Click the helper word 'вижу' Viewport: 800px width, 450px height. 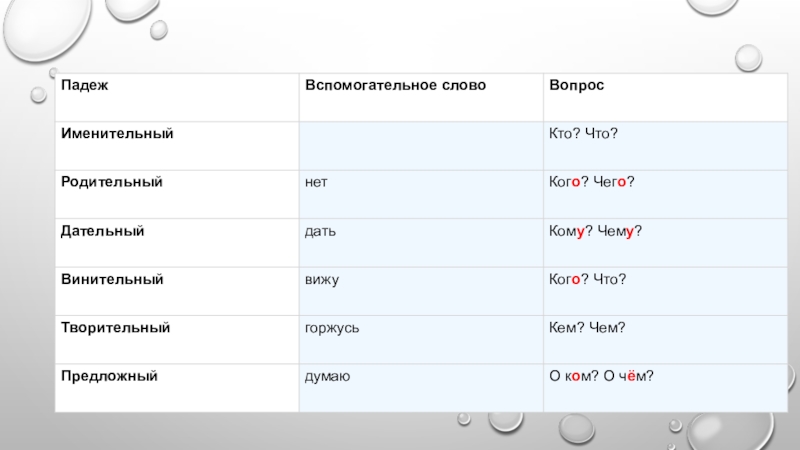(x=322, y=279)
